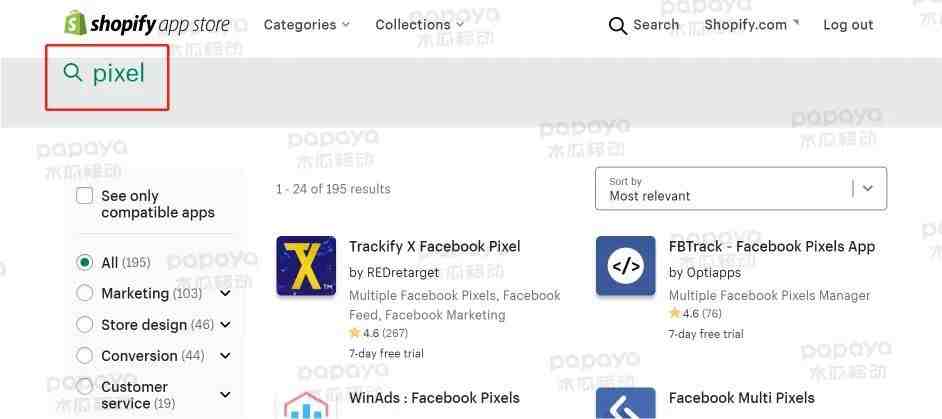Expand the Conversion filter chevron
Image resolution: width=942 pixels, height=419 pixels.
225,356
